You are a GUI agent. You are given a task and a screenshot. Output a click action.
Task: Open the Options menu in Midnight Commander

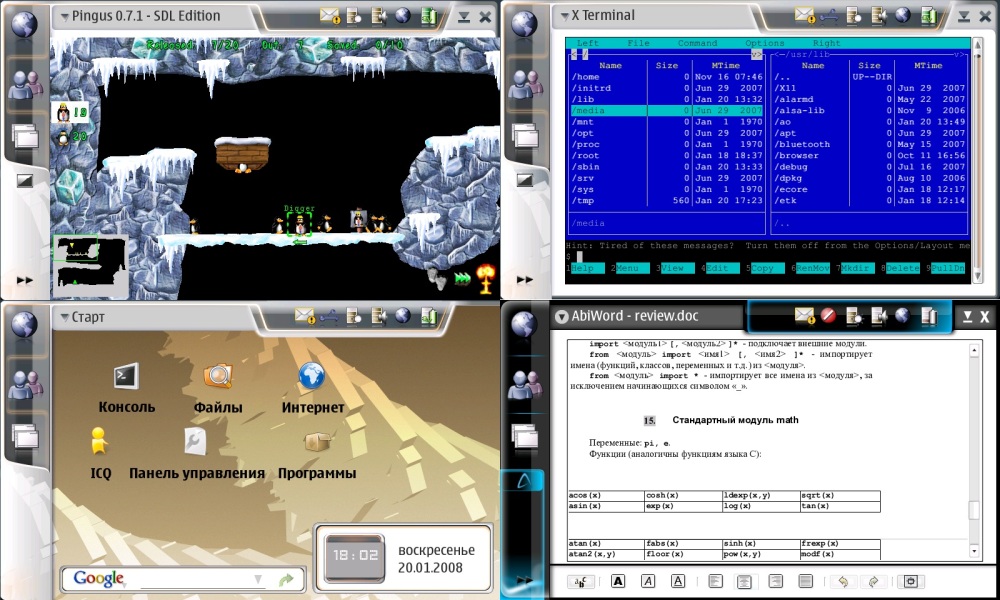coord(765,43)
